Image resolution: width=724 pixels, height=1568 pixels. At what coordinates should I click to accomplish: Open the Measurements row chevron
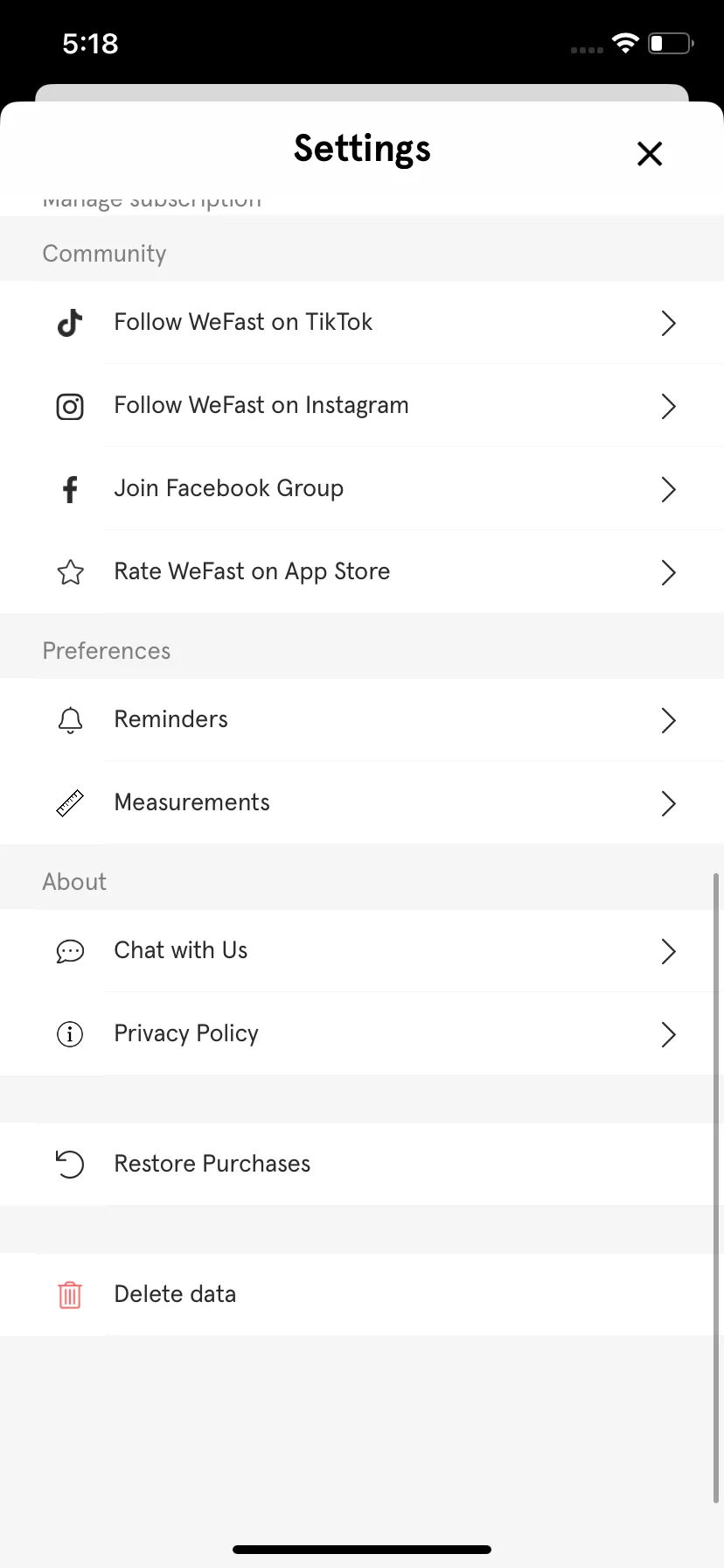pyautogui.click(x=669, y=803)
